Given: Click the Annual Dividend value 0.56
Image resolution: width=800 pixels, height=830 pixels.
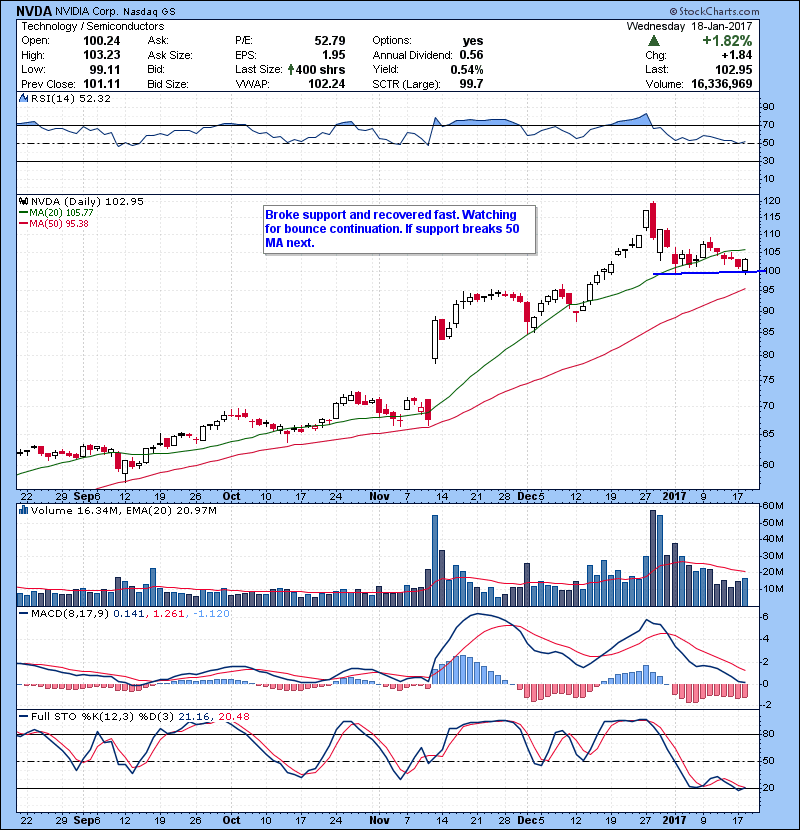Looking at the screenshot, I should 471,55.
